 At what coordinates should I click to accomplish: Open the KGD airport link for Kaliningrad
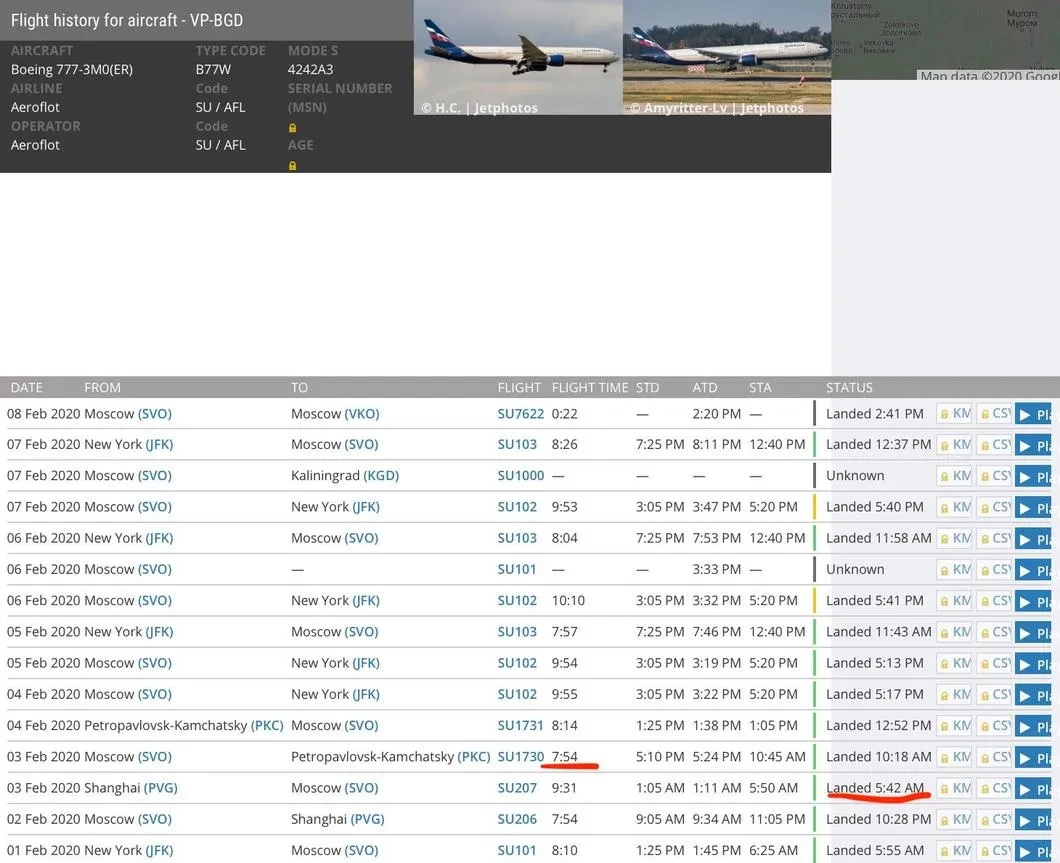coord(381,476)
